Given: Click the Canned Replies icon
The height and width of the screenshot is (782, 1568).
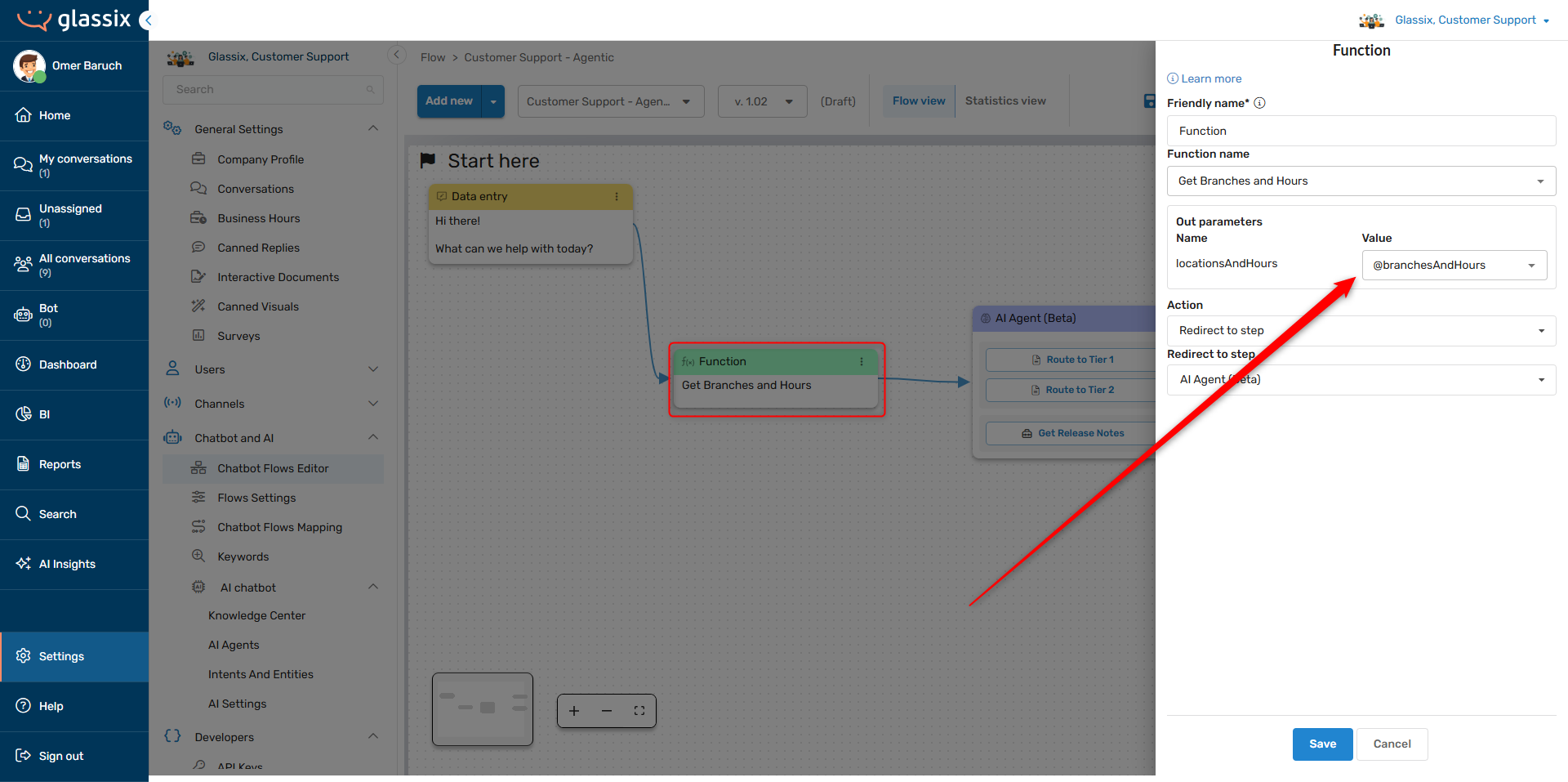Looking at the screenshot, I should coord(198,248).
